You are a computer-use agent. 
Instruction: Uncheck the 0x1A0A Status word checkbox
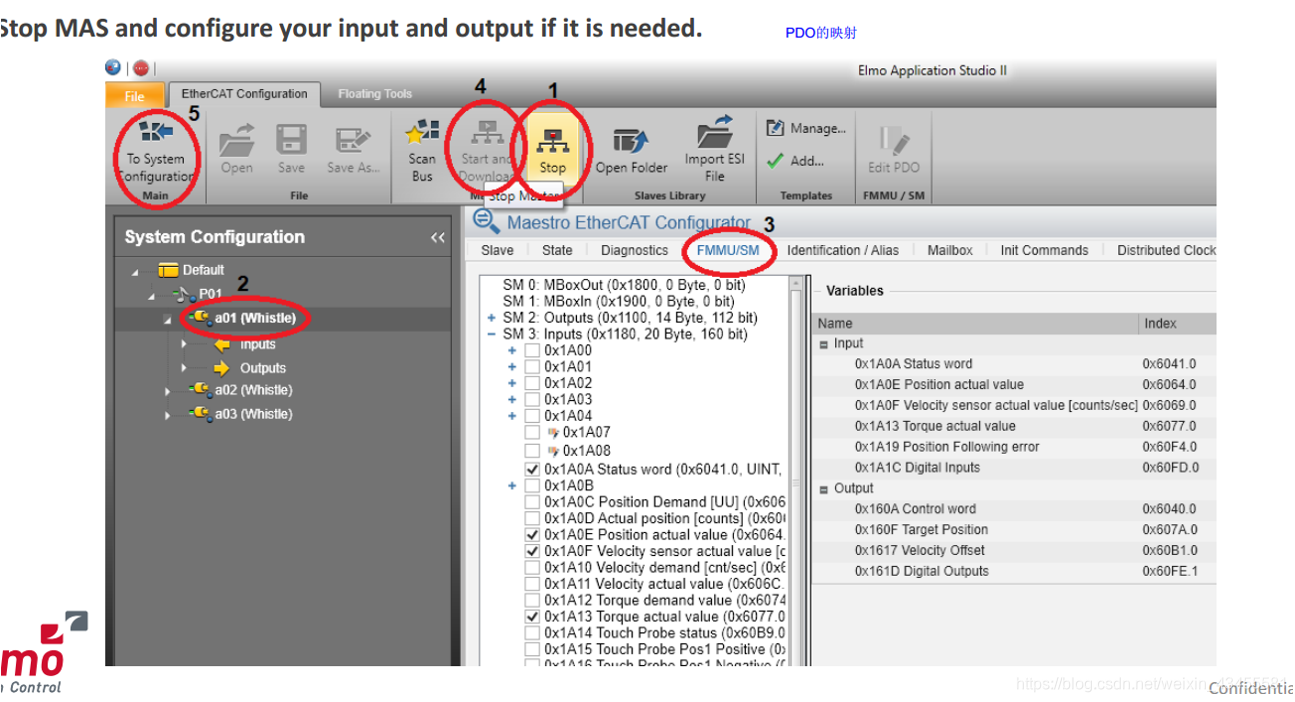coord(532,469)
